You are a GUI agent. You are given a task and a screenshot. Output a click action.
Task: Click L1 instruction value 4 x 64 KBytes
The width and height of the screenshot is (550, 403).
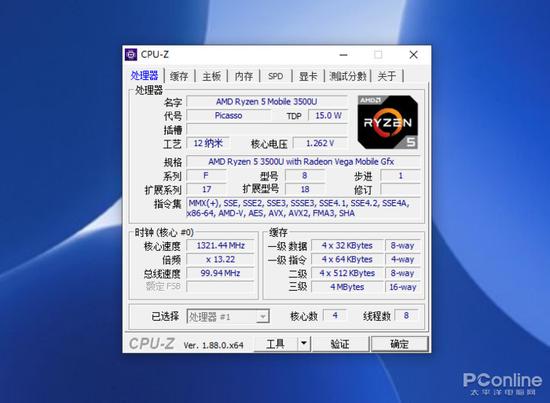[347, 260]
